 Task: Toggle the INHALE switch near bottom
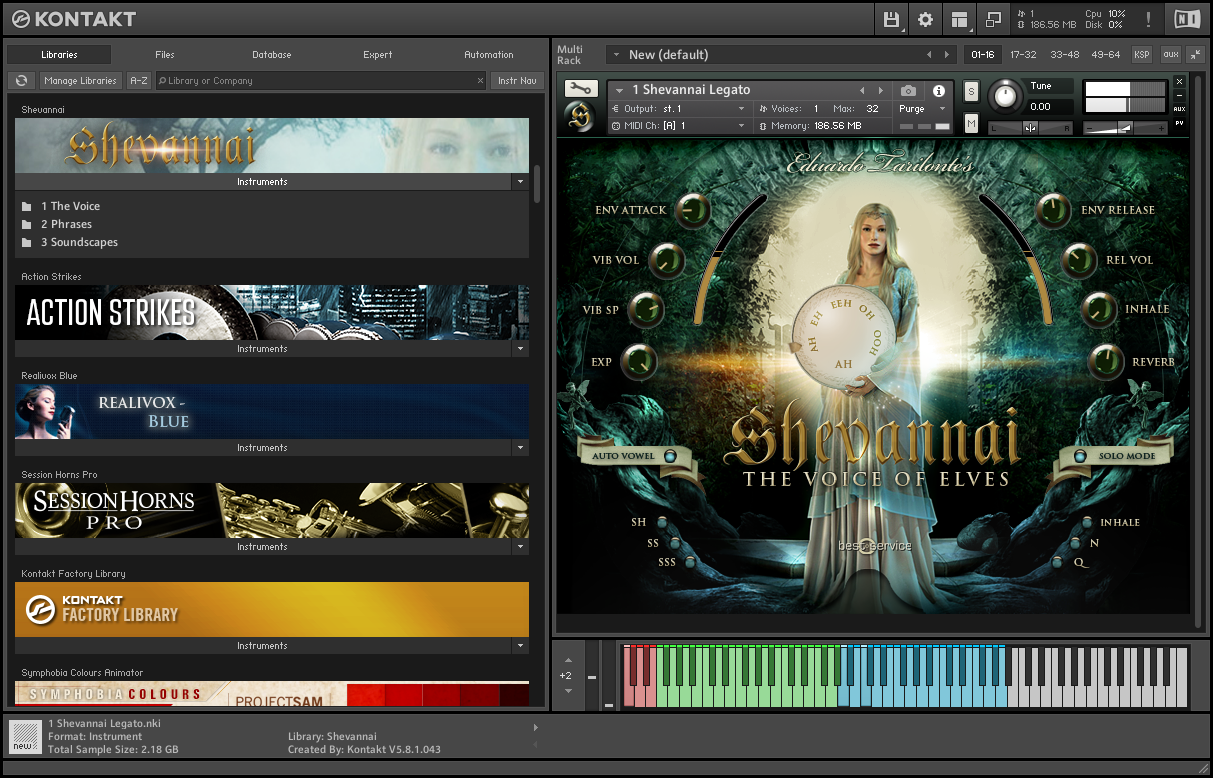[1087, 523]
